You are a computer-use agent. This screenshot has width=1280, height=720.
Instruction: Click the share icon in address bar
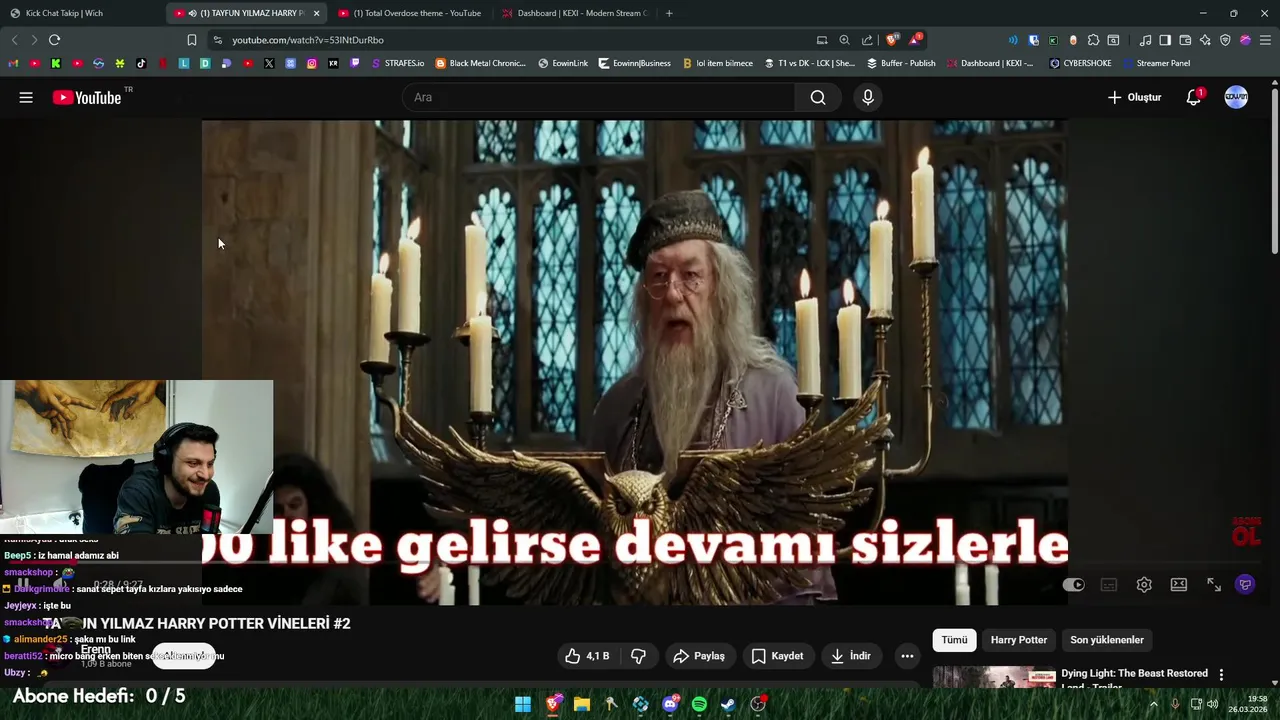coord(866,40)
